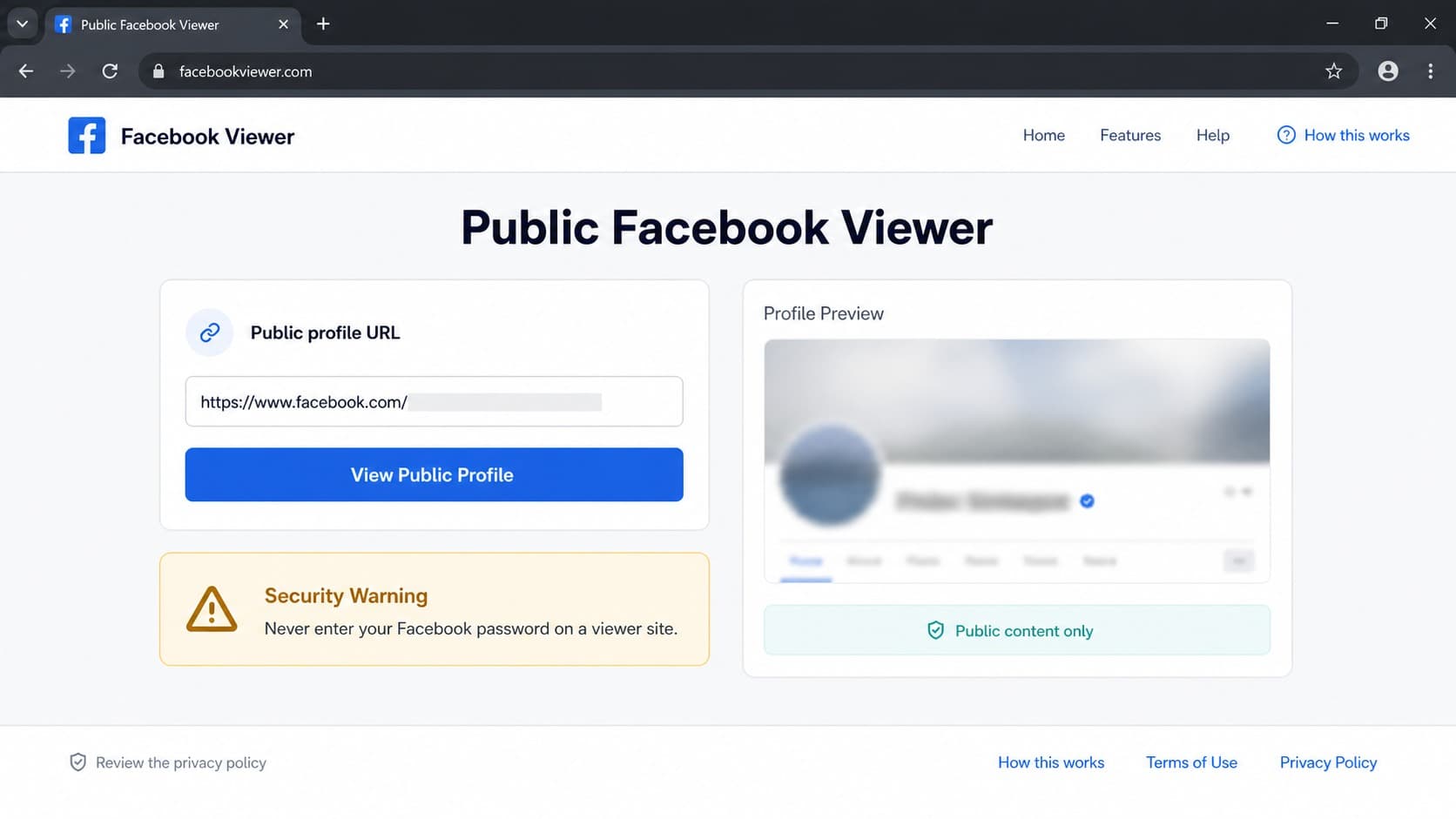Select the first blurred tab in profile preview

[806, 561]
